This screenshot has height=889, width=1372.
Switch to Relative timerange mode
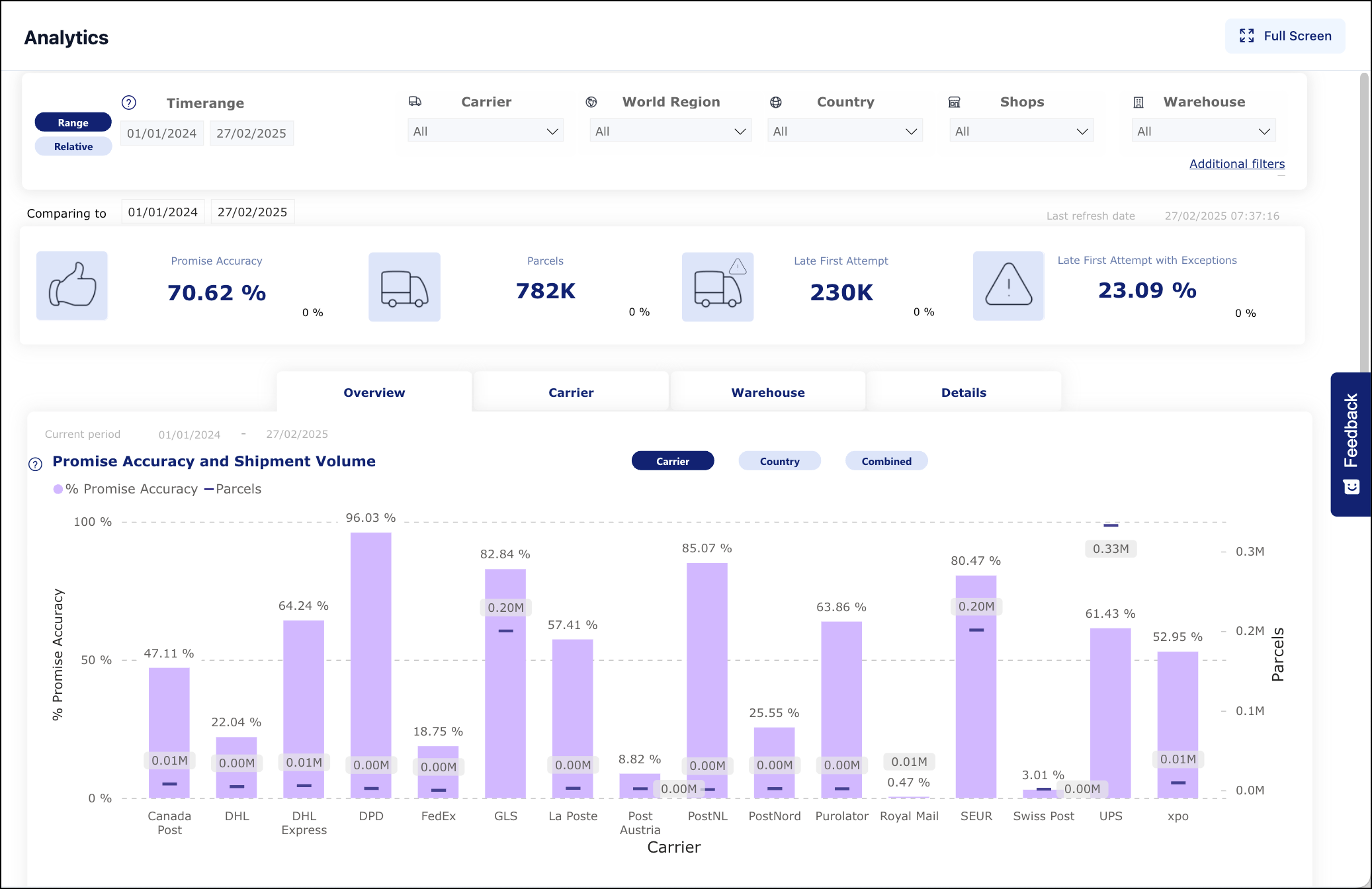[73, 146]
